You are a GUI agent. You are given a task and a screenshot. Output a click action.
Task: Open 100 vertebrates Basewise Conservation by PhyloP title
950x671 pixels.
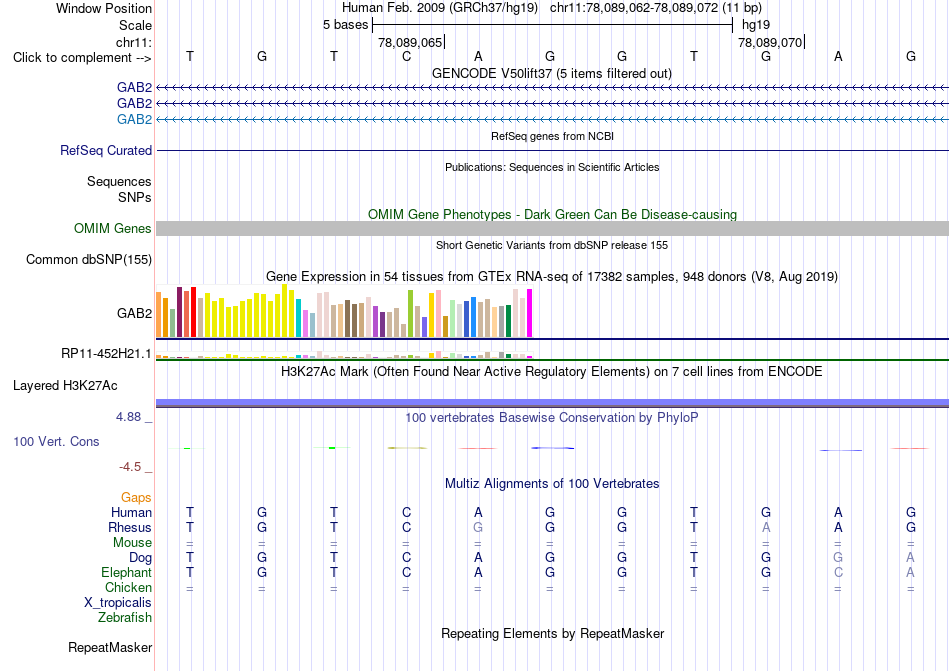552,417
